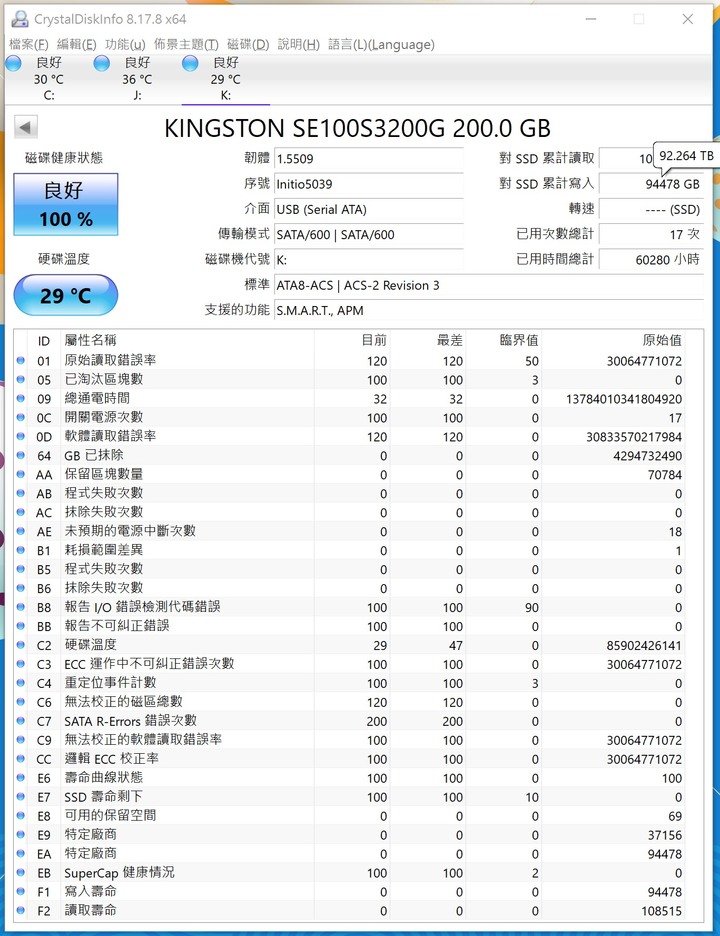Click status dot for attribute C7 SATA R-Errors
The image size is (720, 936).
[x=21, y=721]
